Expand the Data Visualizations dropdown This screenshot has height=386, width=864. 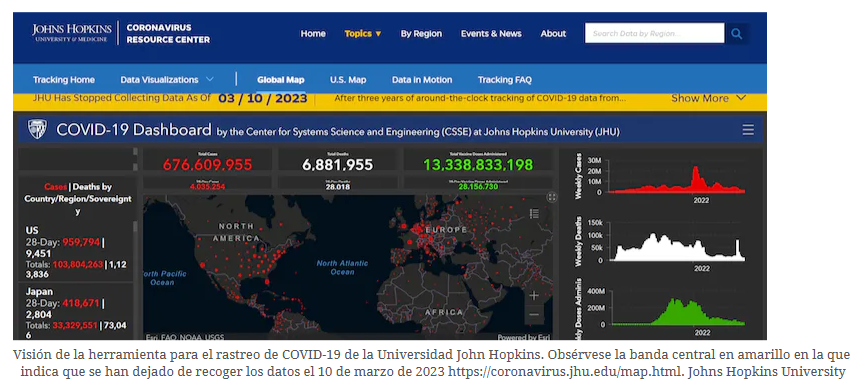167,80
